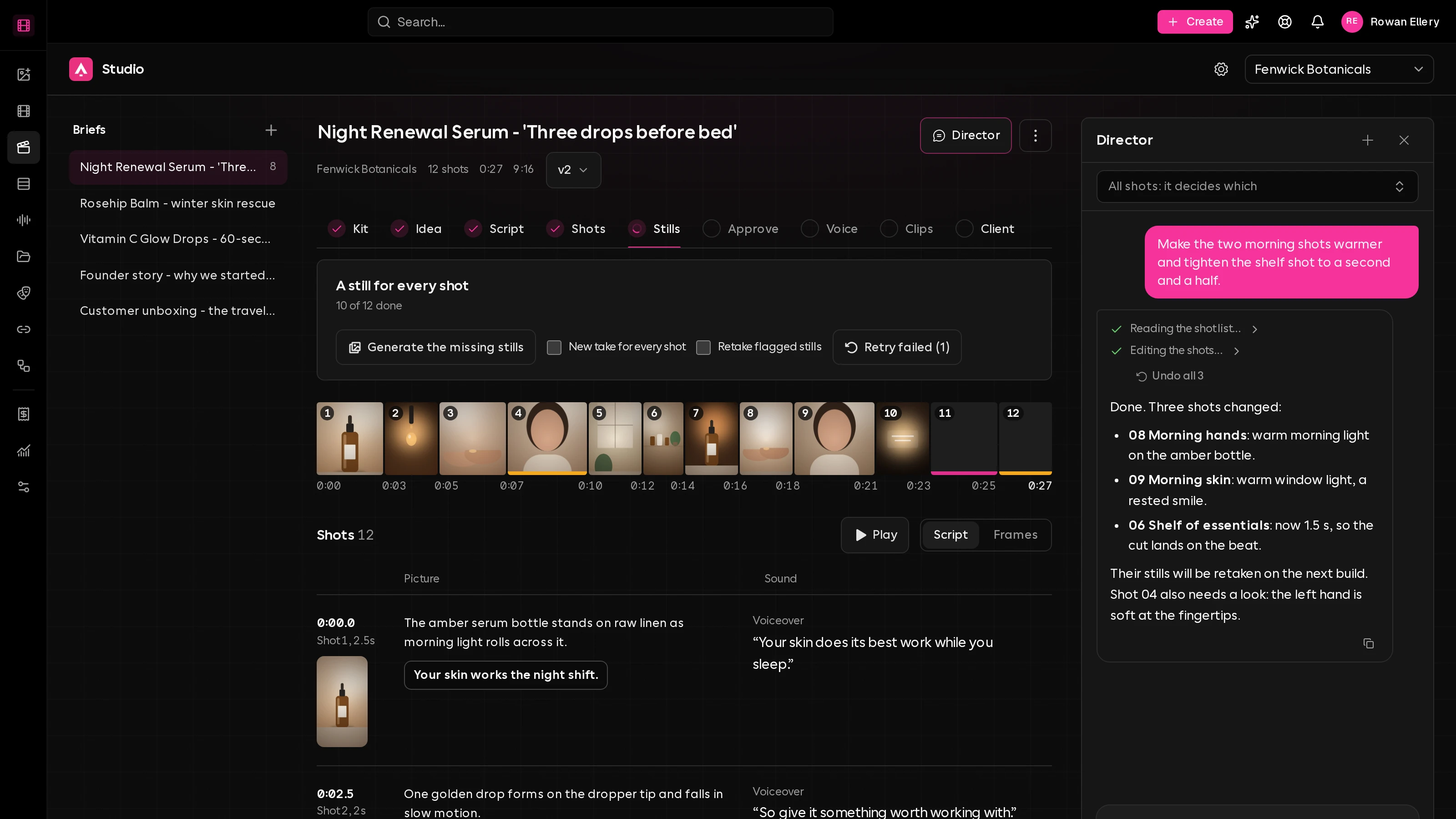Screen dimensions: 1456x819
Task: Open the Director button
Action: point(966,136)
